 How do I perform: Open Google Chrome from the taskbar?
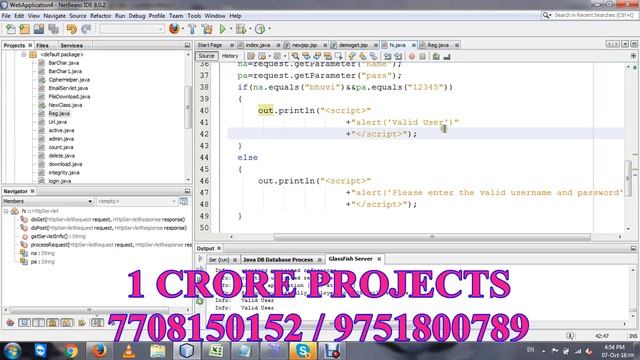71,351
